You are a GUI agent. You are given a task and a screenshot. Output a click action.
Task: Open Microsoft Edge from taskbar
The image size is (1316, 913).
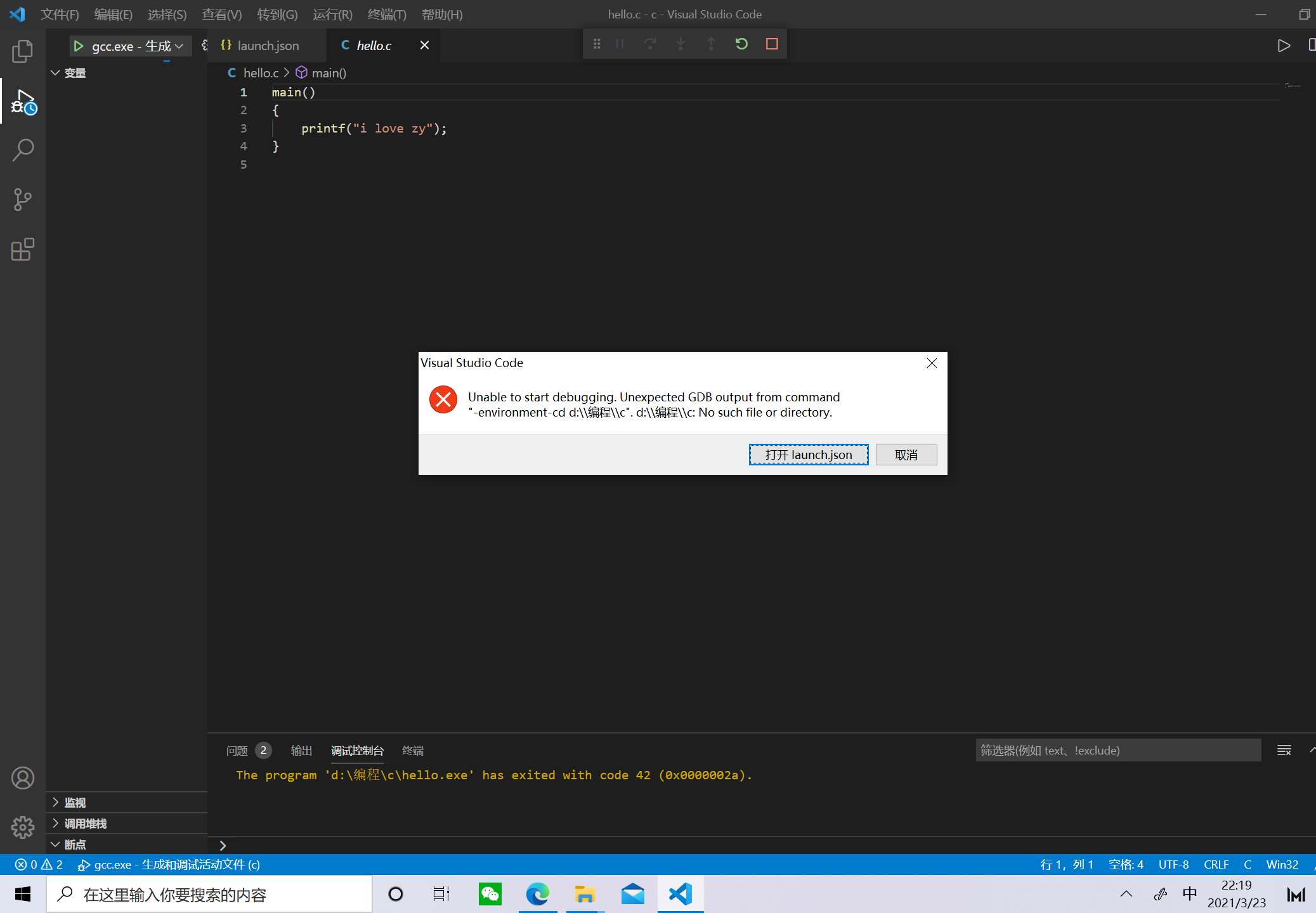click(538, 895)
